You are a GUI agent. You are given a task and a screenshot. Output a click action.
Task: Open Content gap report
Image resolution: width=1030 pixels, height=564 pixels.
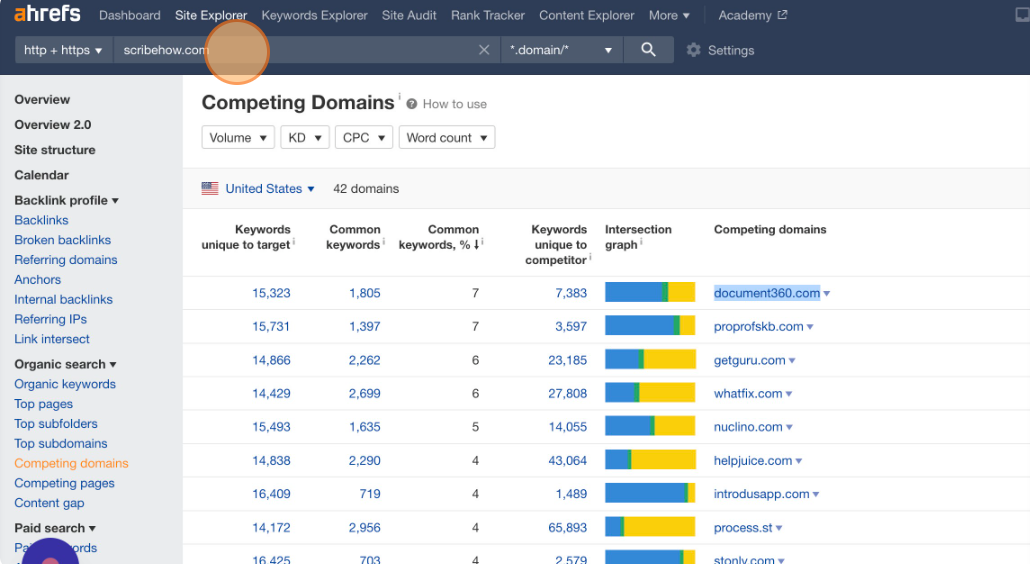click(49, 503)
